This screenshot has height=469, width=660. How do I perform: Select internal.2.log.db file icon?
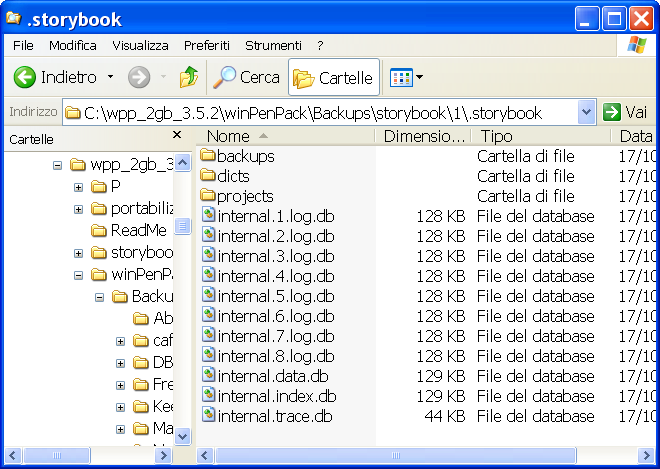(x=209, y=235)
